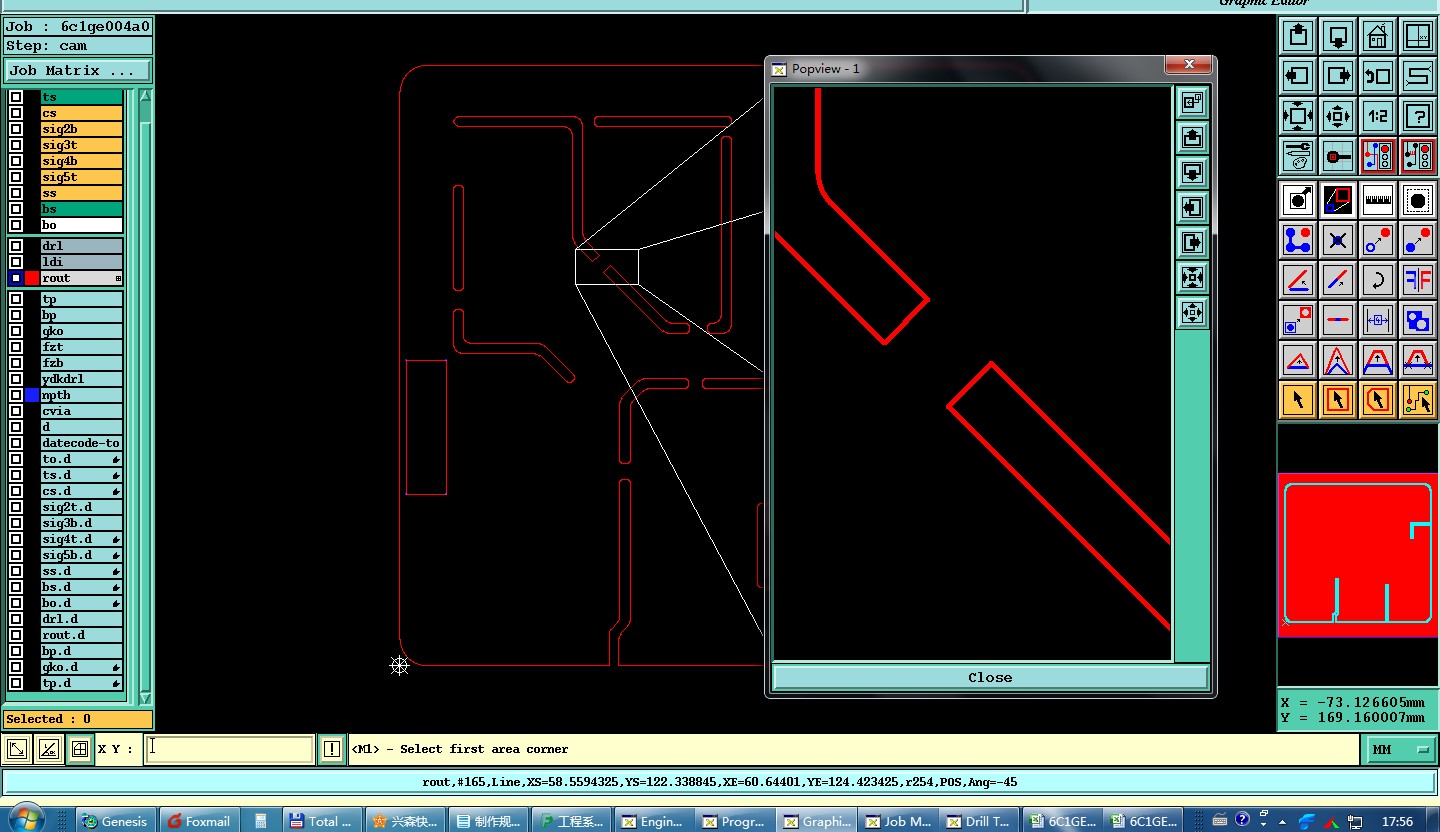Click the question mark help icon
Image resolution: width=1440 pixels, height=832 pixels.
tap(1418, 116)
